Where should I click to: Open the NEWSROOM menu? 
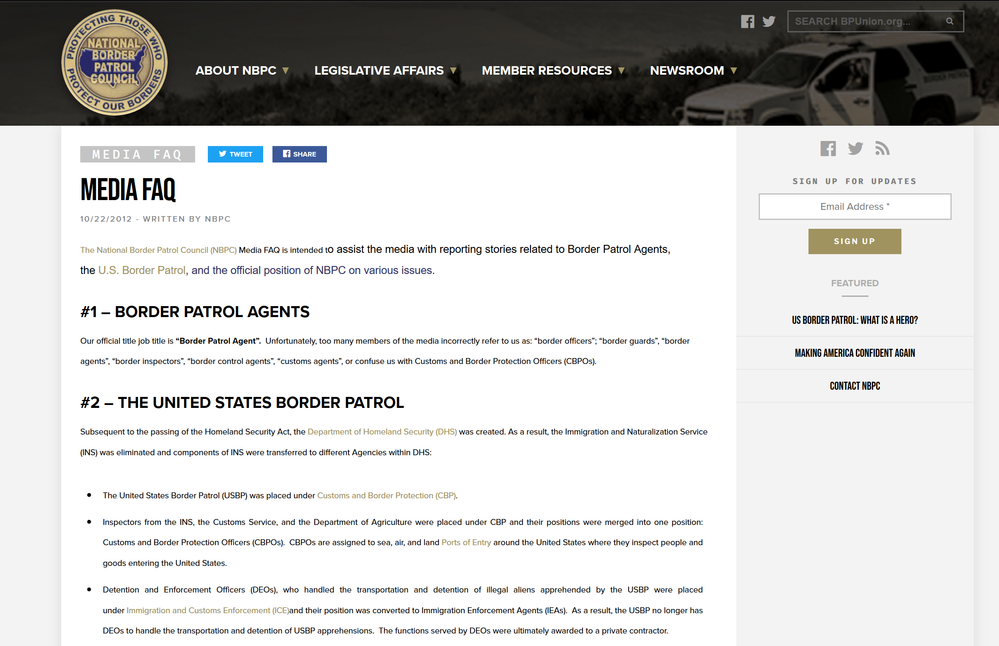[x=687, y=71]
